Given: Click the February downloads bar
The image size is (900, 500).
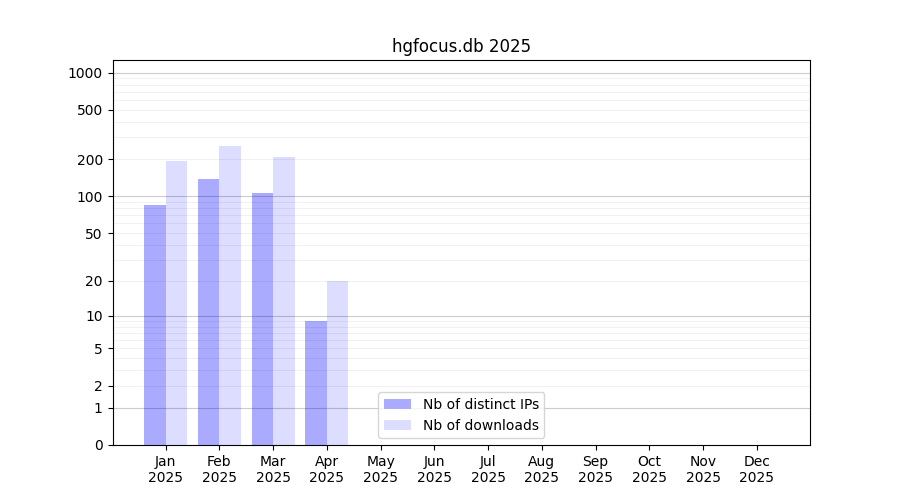Looking at the screenshot, I should [x=230, y=295].
